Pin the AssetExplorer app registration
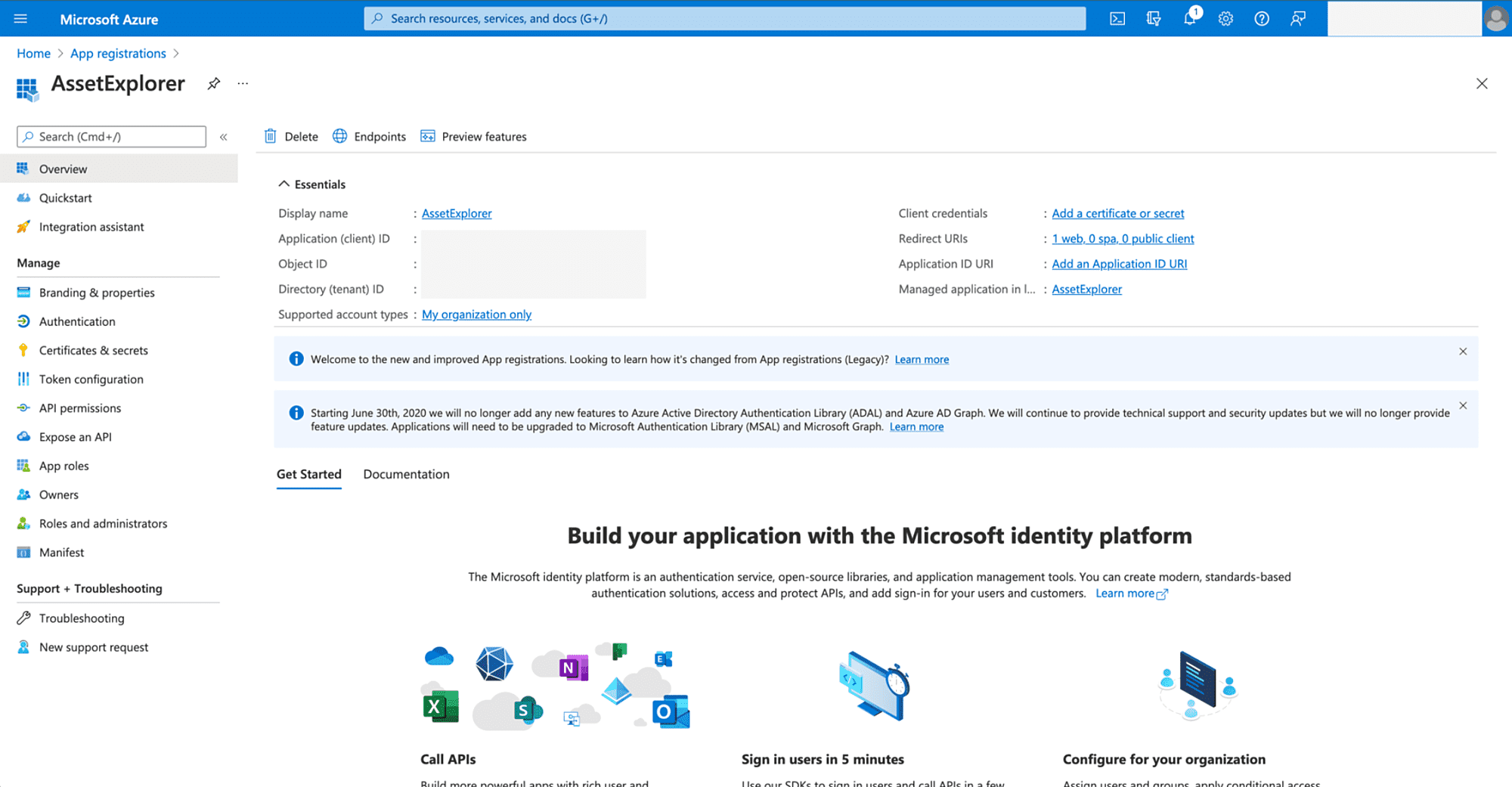1512x787 pixels. pyautogui.click(x=214, y=84)
